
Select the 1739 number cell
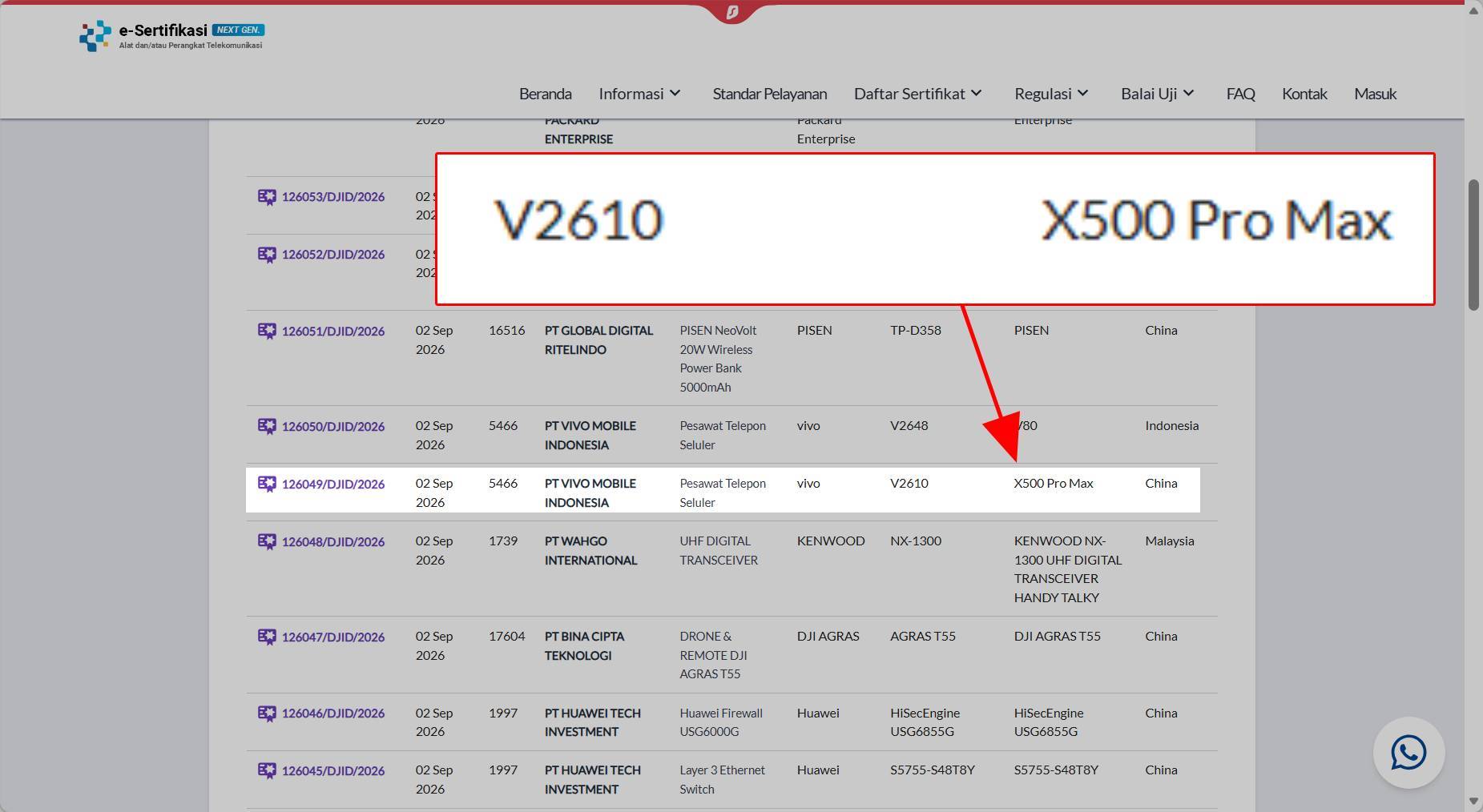point(503,541)
